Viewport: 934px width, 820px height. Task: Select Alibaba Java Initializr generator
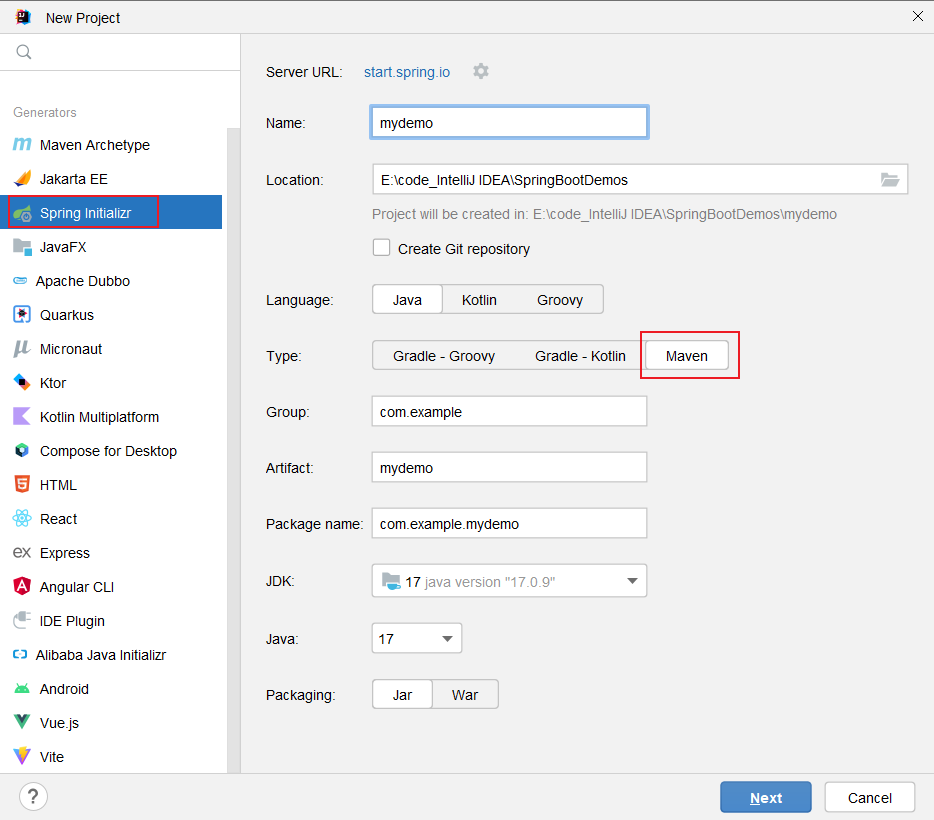click(111, 654)
